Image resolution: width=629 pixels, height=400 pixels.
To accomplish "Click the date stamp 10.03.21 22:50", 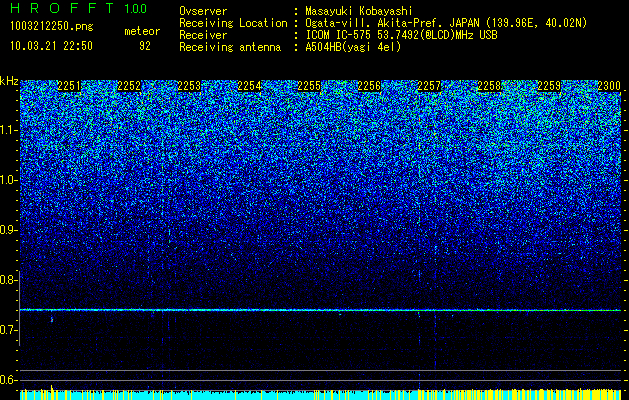I will [51, 46].
